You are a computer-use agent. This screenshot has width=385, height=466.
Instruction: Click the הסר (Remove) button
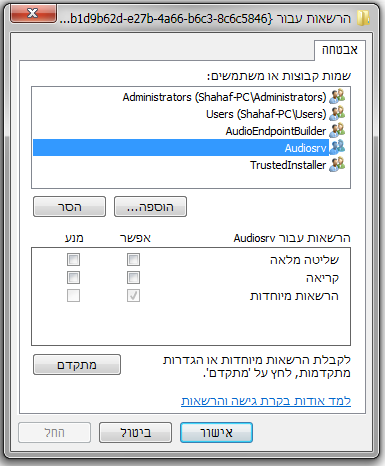click(x=70, y=207)
